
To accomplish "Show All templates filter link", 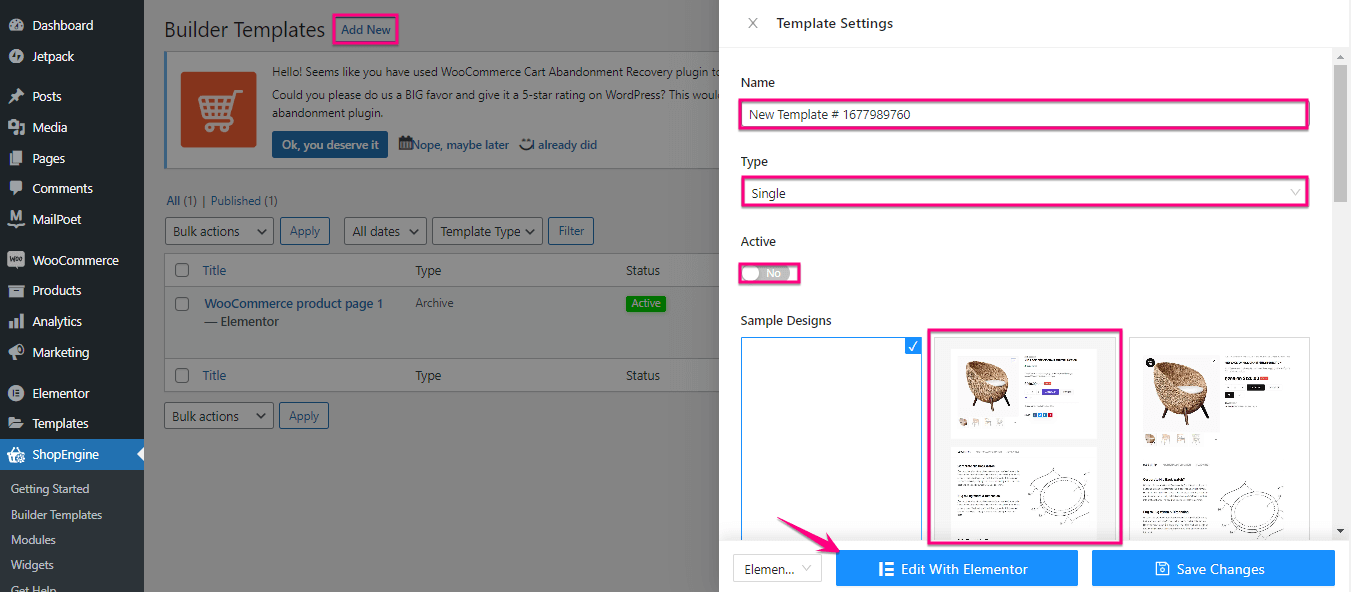I will click(x=181, y=201).
